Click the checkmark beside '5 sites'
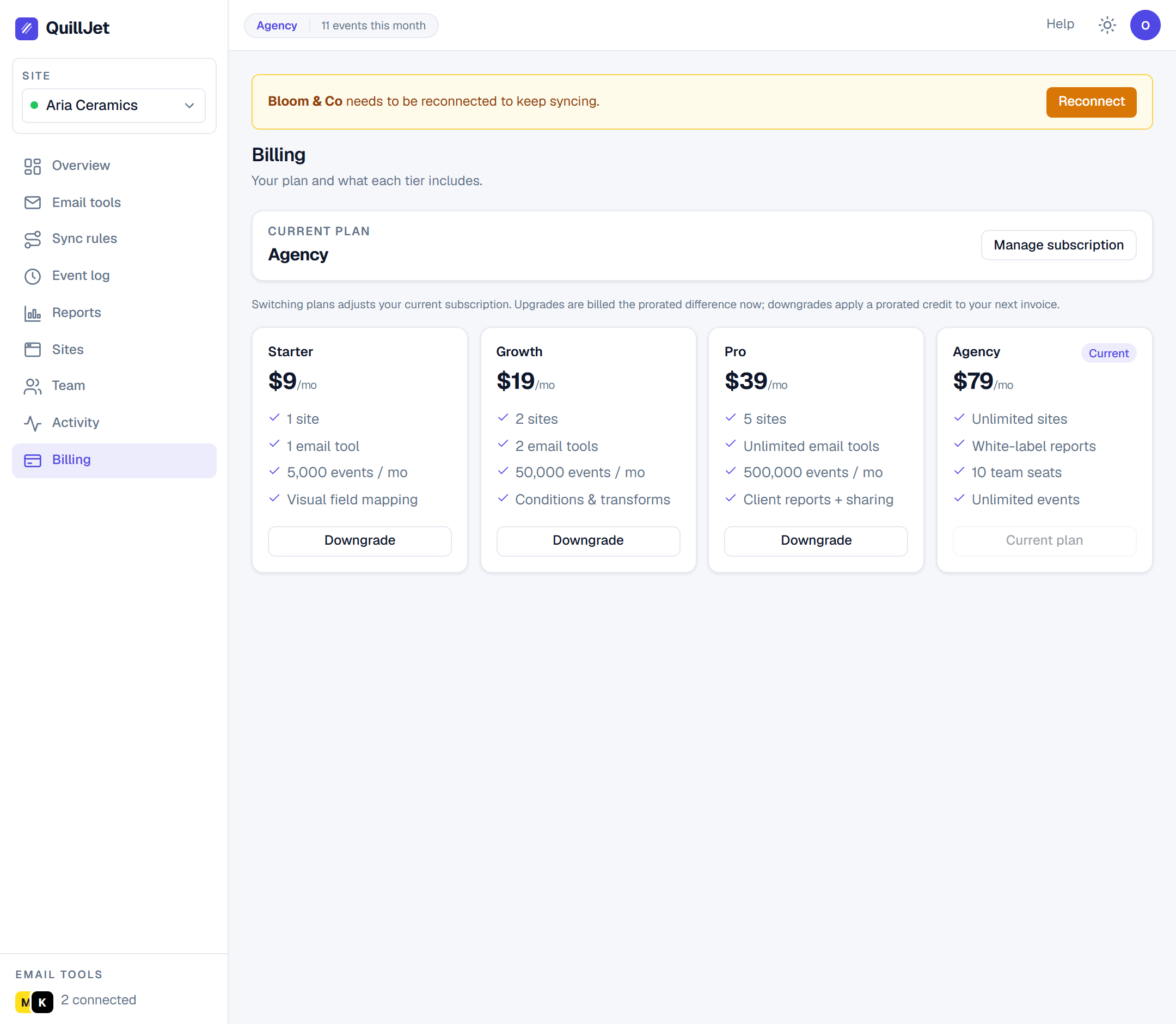The height and width of the screenshot is (1024, 1176). coord(731,418)
